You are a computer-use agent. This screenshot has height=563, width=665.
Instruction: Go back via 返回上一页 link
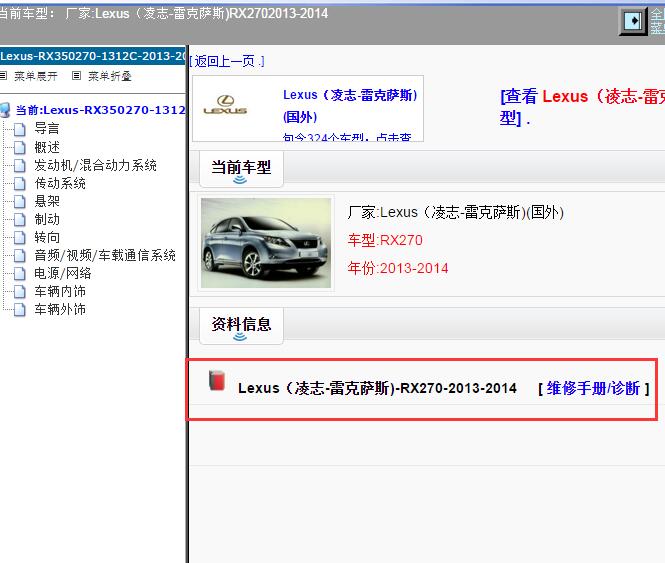pyautogui.click(x=227, y=62)
